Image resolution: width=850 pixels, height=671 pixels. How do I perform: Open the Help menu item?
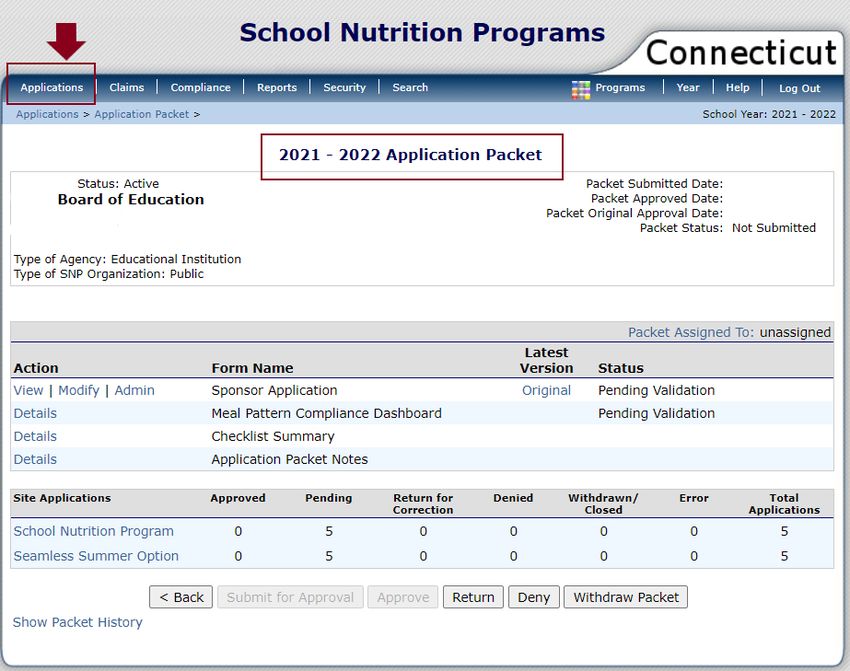coord(737,88)
